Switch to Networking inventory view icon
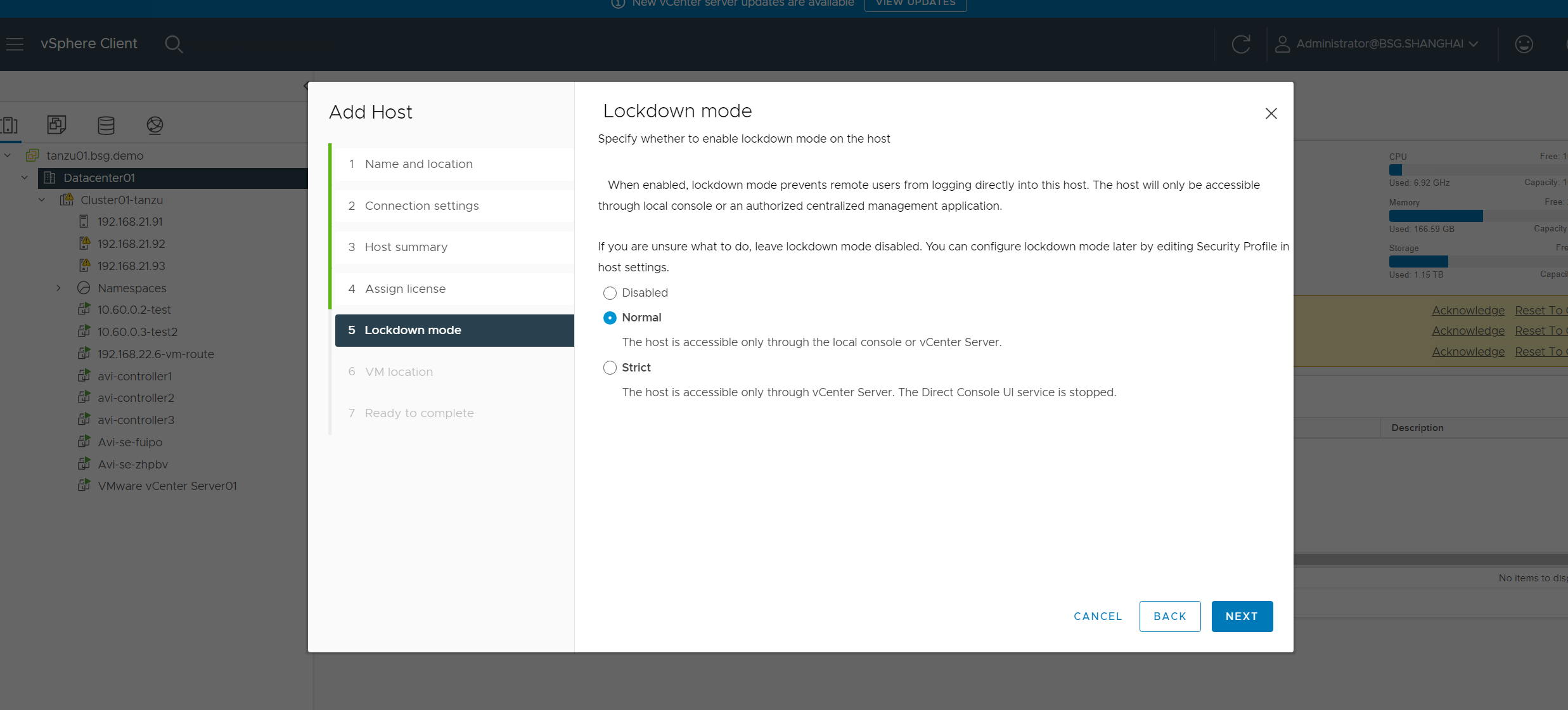Viewport: 1568px width, 710px height. [155, 125]
